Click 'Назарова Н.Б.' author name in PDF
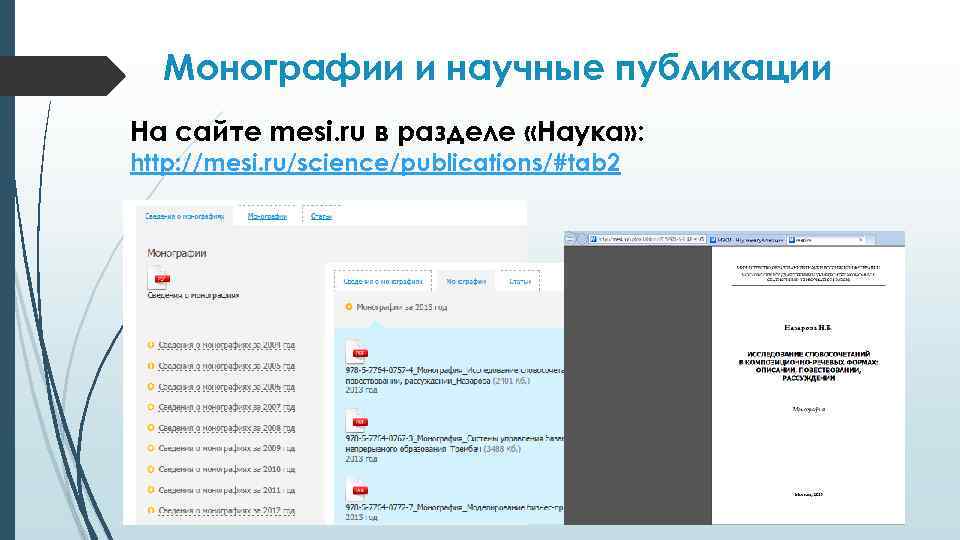 click(808, 328)
